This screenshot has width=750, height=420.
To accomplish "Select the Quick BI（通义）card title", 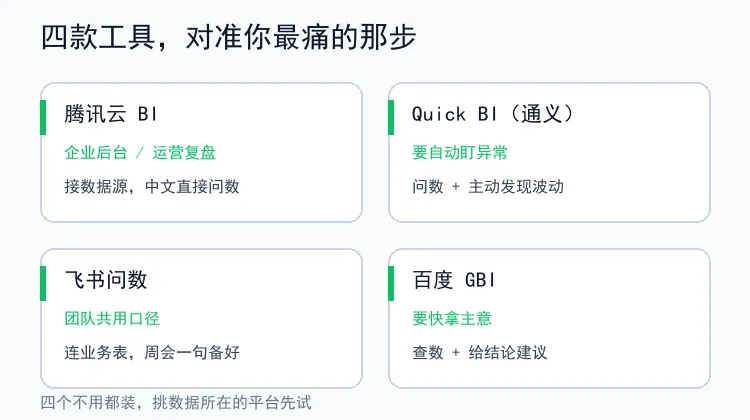I will pos(493,114).
